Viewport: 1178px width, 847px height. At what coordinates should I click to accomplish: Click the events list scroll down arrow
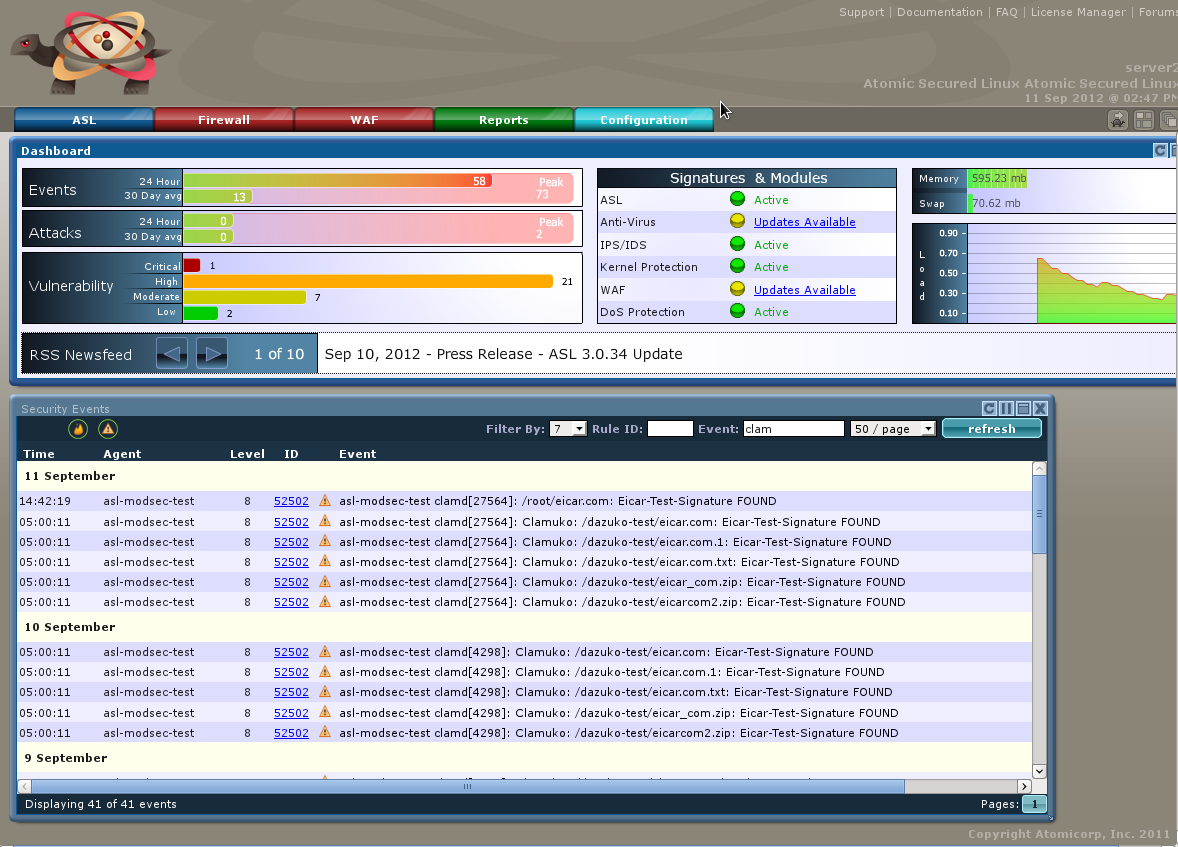1040,771
